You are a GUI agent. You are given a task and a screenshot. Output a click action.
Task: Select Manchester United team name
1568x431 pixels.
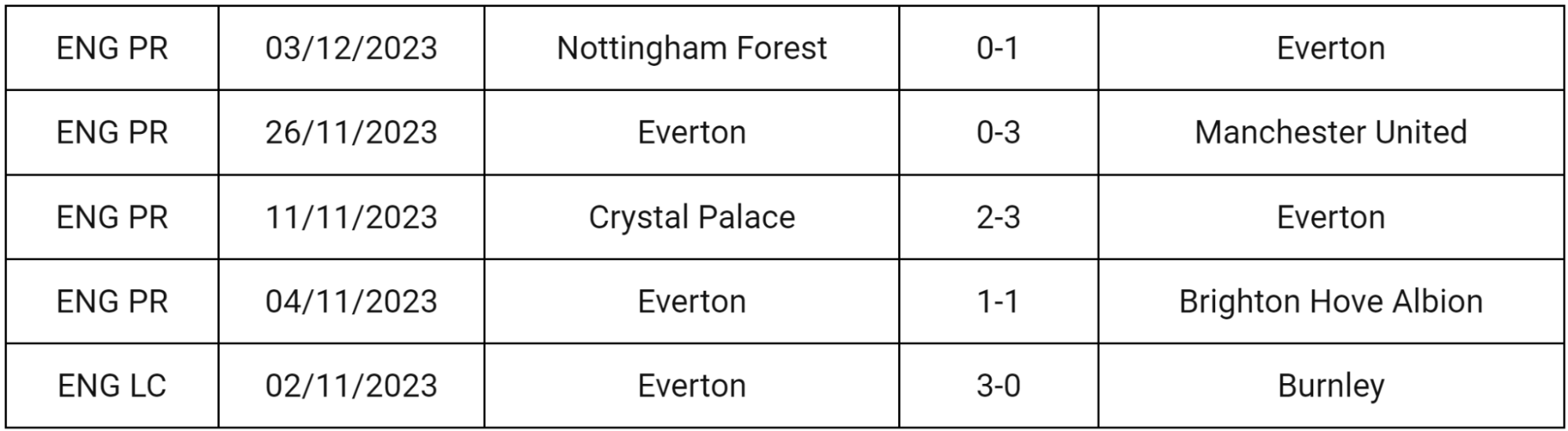[1330, 132]
